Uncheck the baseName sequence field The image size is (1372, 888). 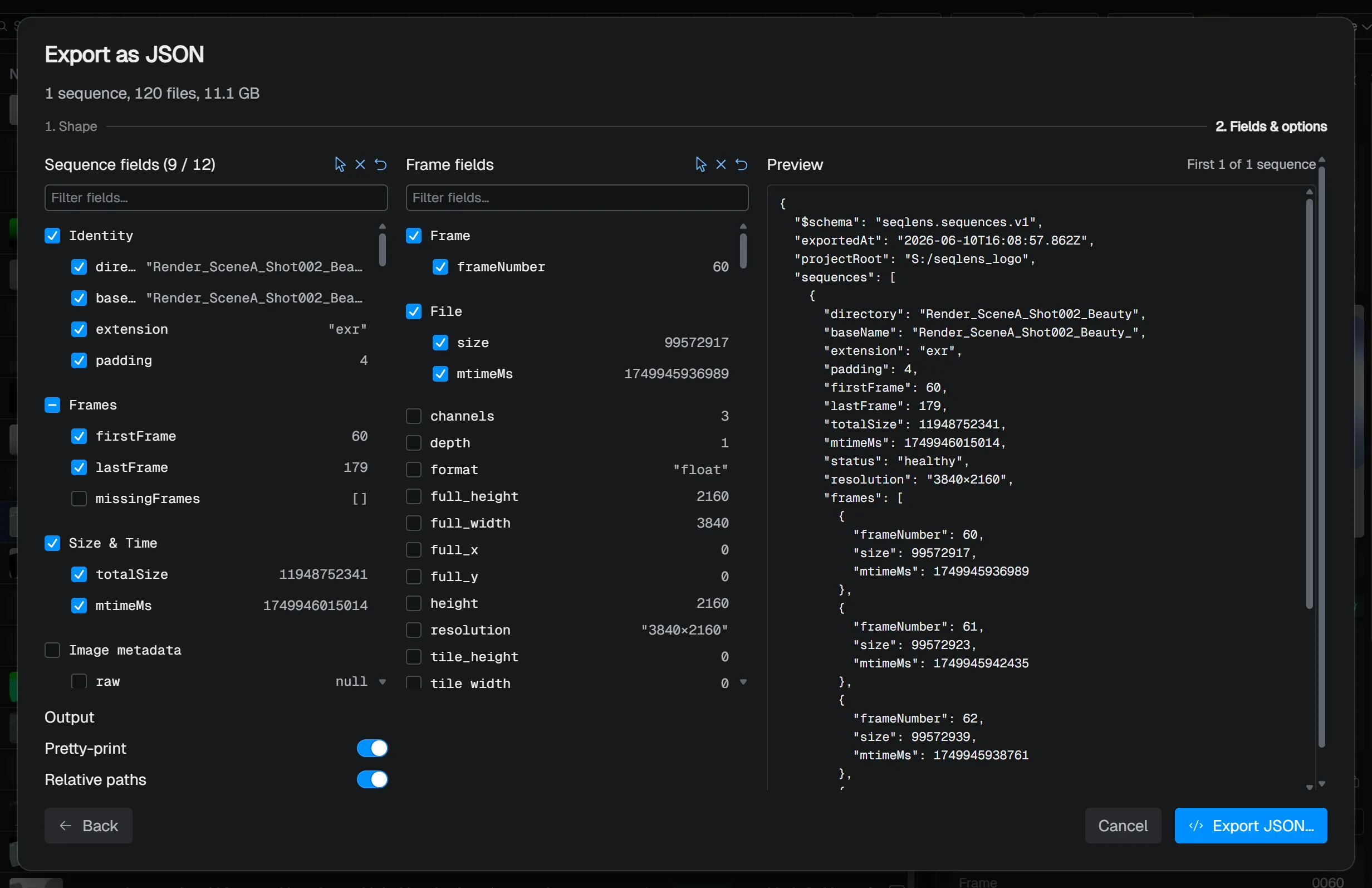click(x=79, y=298)
